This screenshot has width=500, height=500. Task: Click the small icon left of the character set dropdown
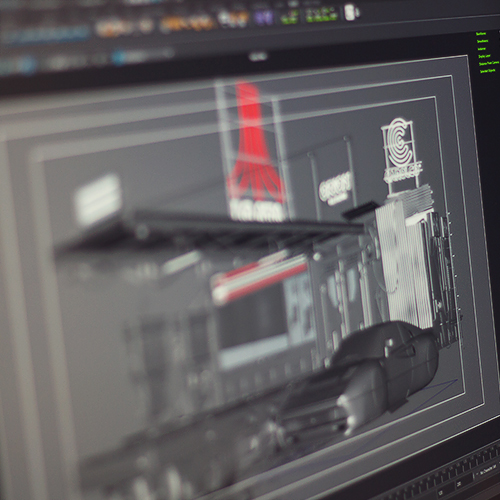point(476,473)
